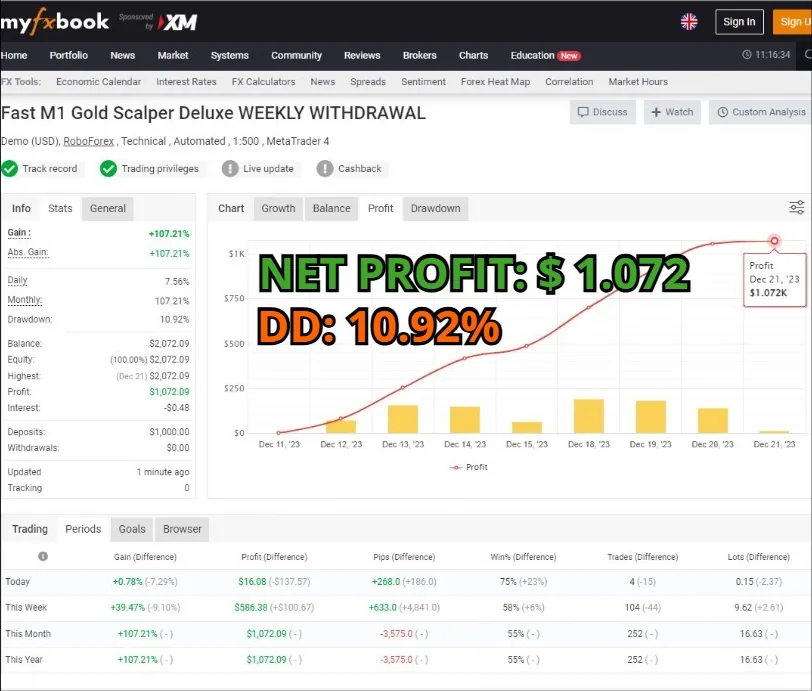
Task: Click the Trading privileges green checkmark icon
Action: (x=108, y=169)
